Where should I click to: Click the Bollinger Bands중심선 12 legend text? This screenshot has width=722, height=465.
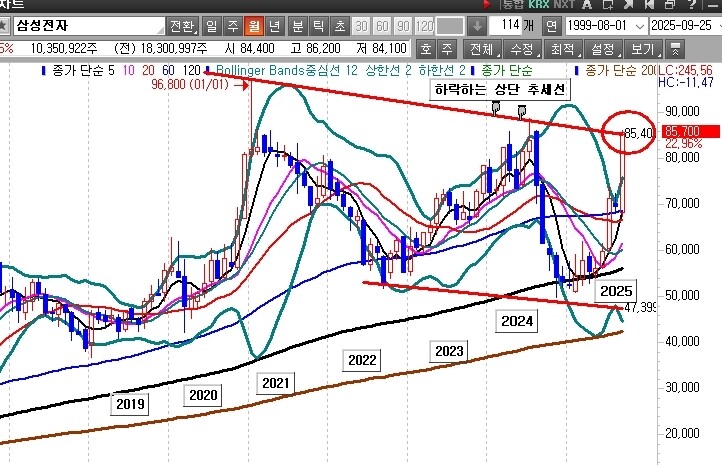click(287, 70)
